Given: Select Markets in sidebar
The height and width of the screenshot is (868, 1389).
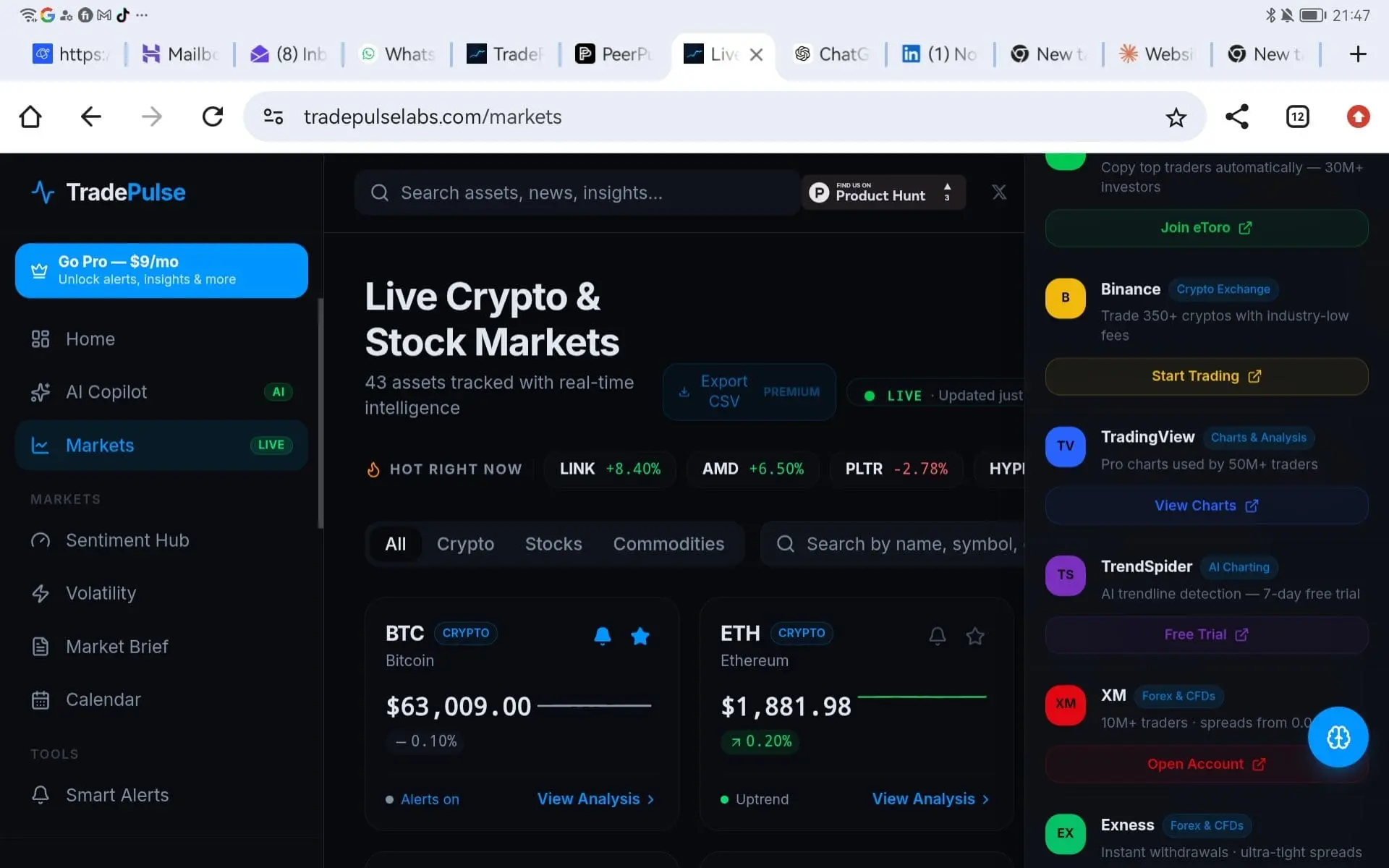Looking at the screenshot, I should pos(161,446).
